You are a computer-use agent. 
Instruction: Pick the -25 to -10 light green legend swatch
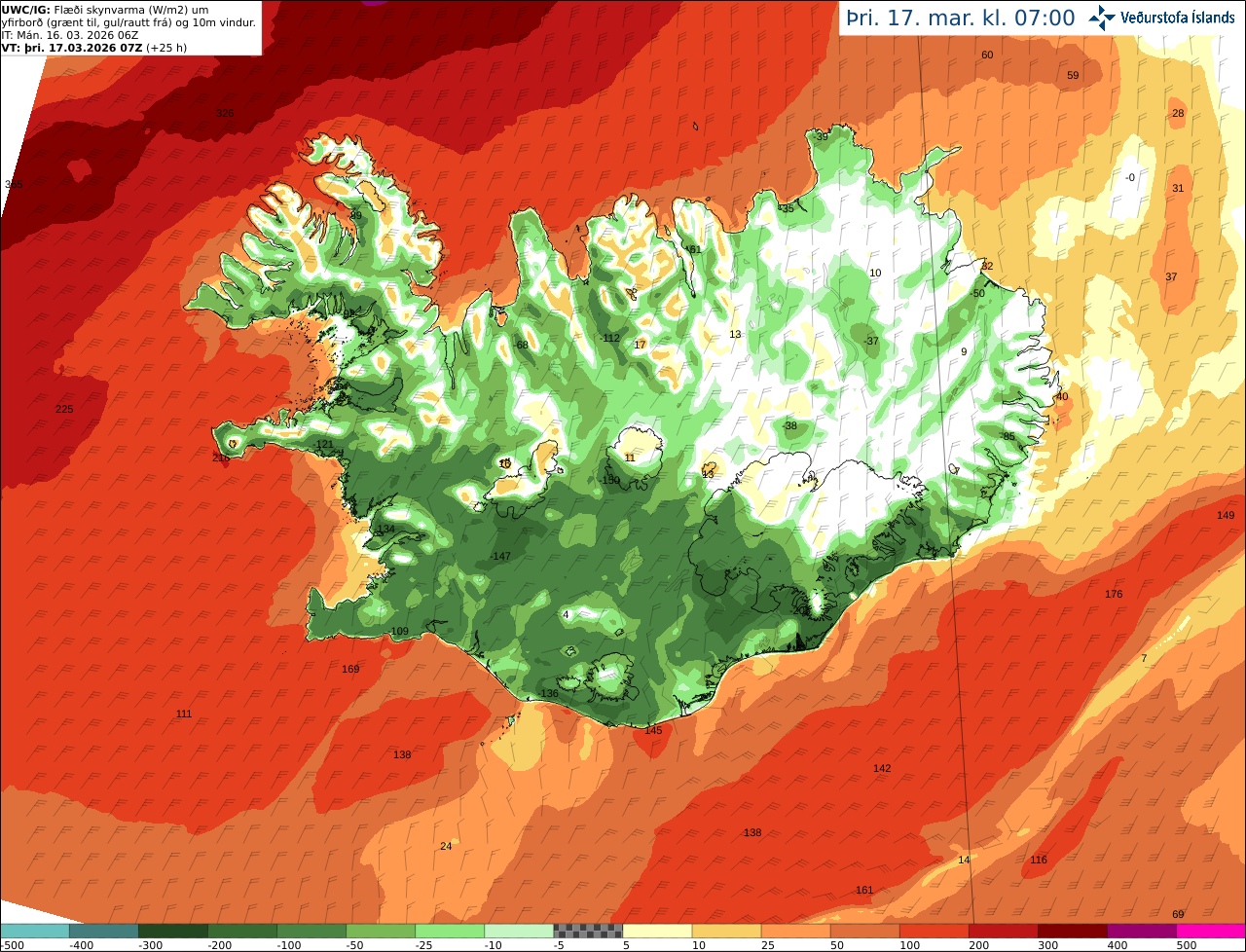pos(450,931)
